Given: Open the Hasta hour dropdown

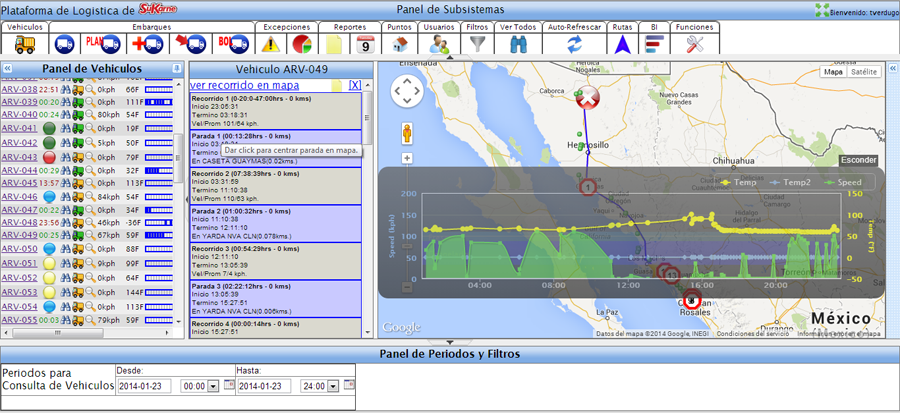Looking at the screenshot, I should [332, 387].
